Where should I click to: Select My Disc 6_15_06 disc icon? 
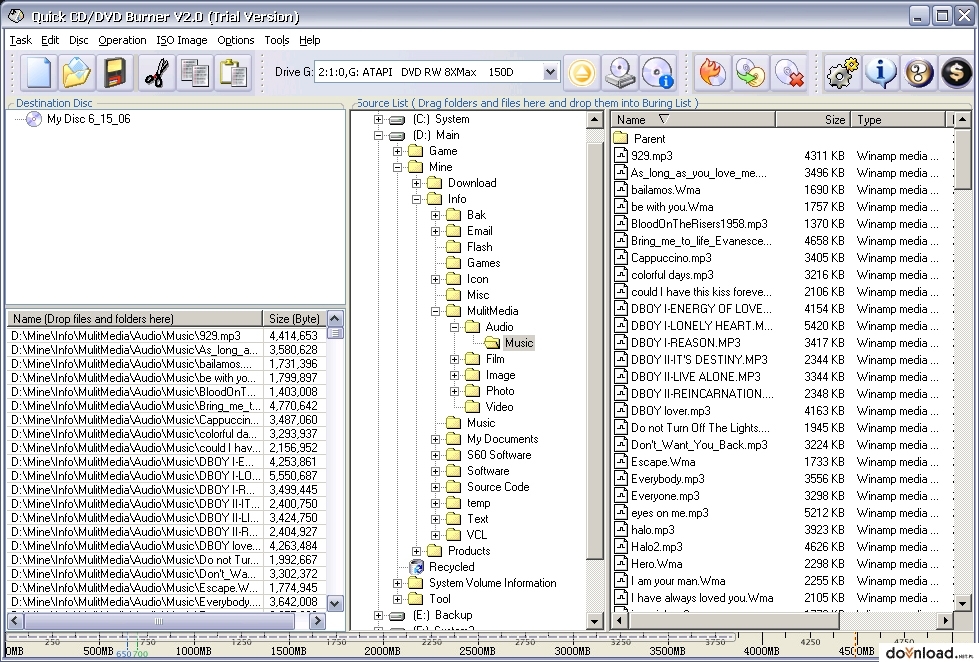34,119
